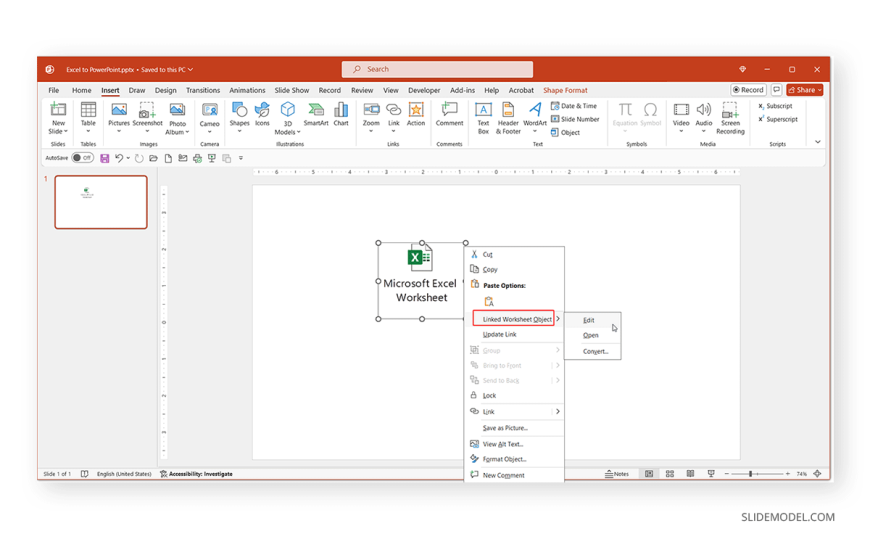Fit slide to current window button

click(817, 474)
